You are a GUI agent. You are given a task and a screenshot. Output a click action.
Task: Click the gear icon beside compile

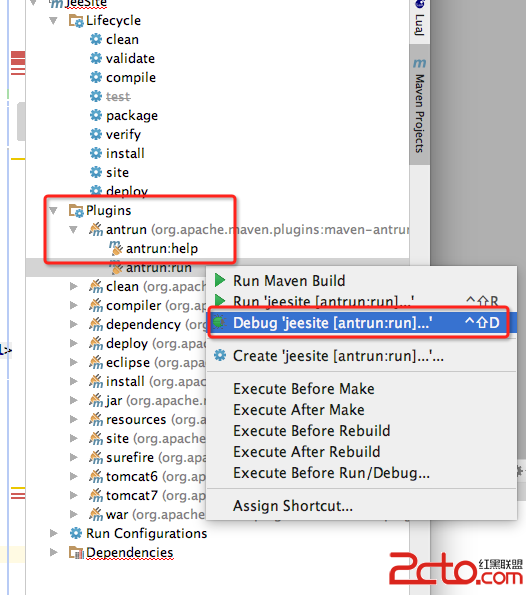click(x=96, y=77)
